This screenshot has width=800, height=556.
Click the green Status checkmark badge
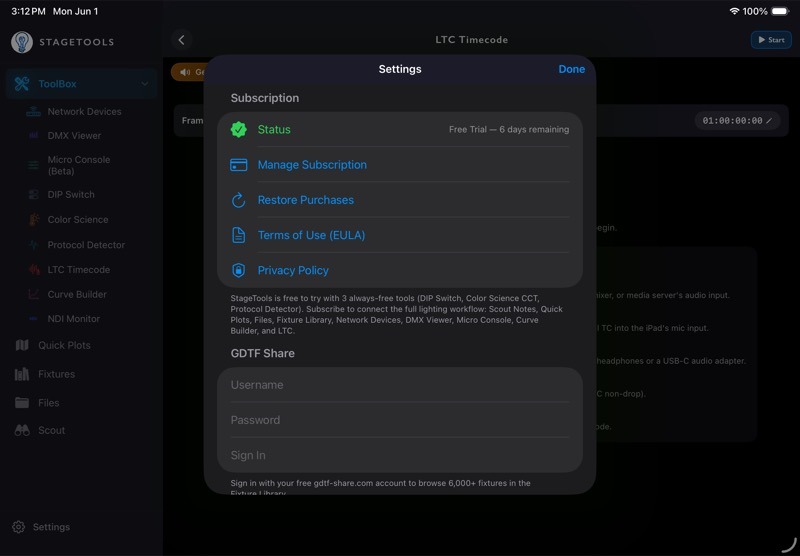point(238,130)
